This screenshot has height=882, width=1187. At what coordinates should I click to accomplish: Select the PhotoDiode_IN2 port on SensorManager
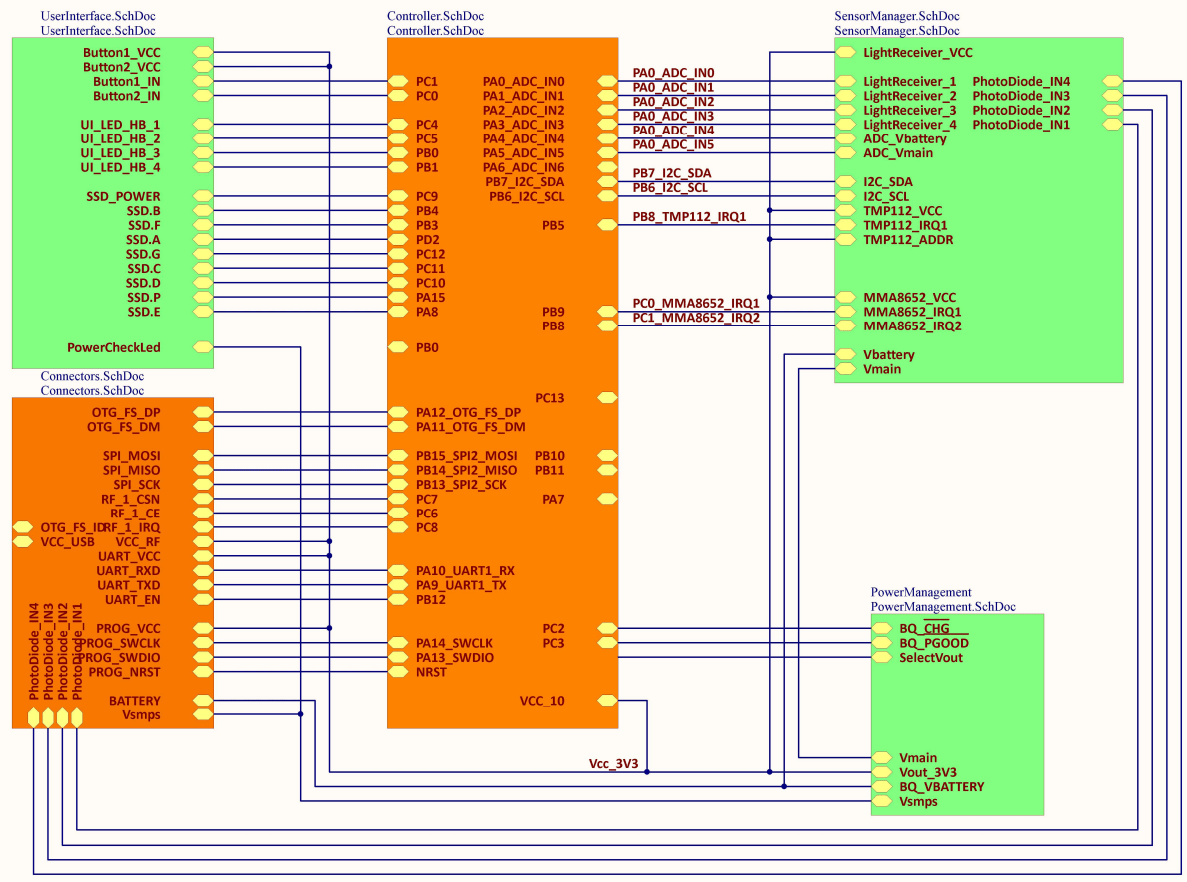(x=1113, y=110)
